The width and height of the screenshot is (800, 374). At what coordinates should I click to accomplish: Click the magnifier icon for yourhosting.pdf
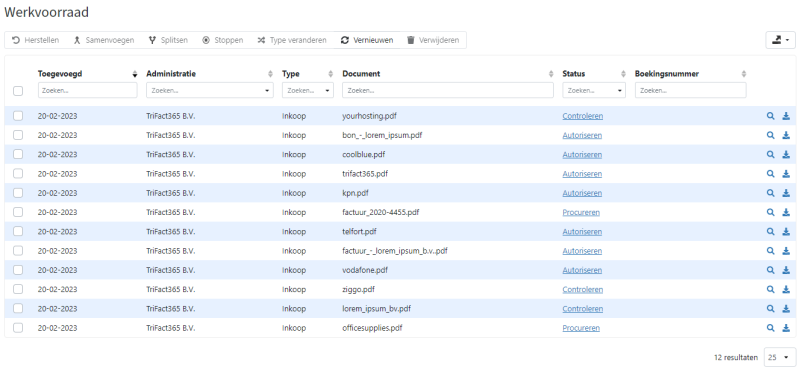click(x=770, y=116)
